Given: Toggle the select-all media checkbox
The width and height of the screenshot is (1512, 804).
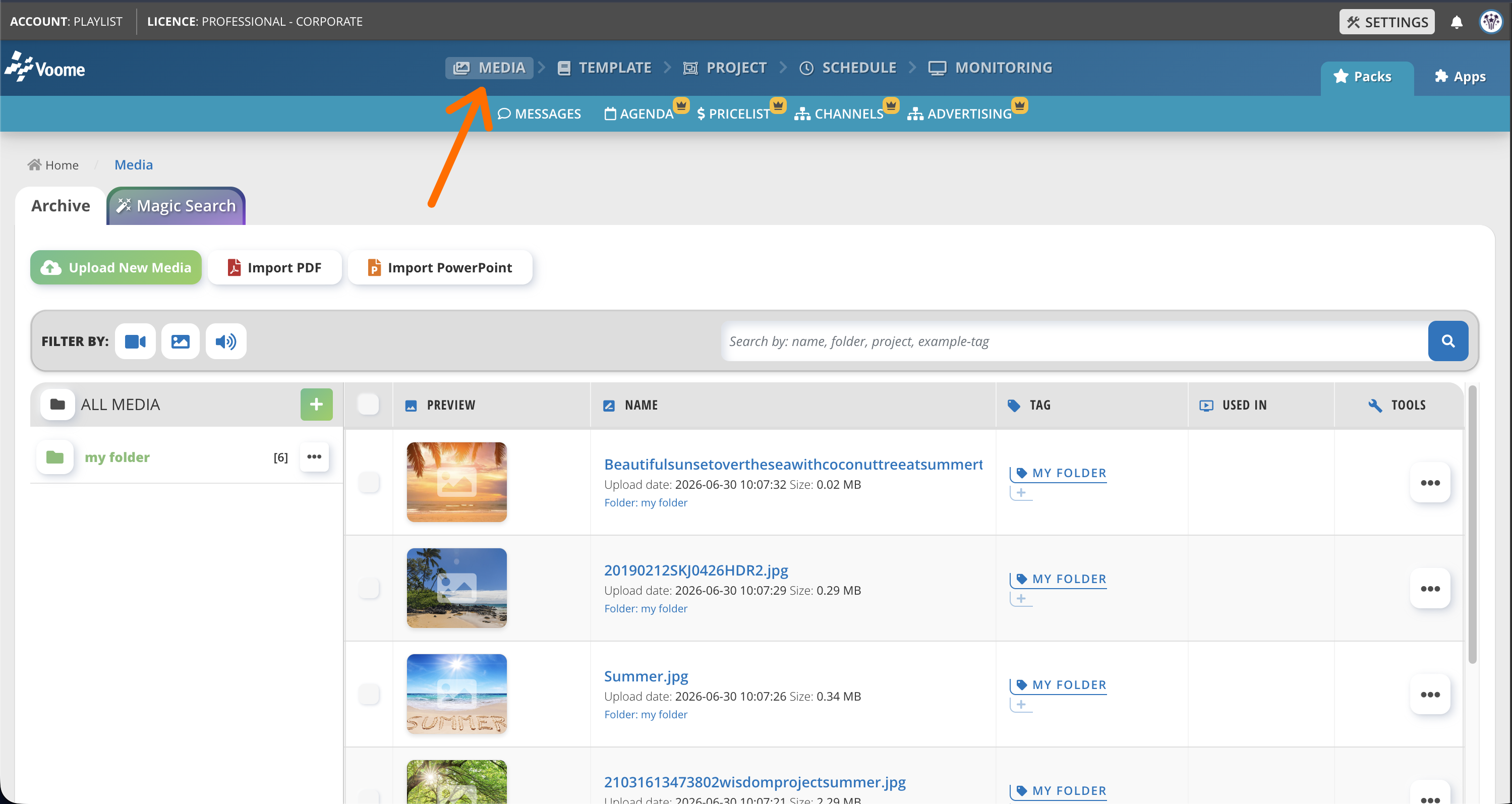Looking at the screenshot, I should pyautogui.click(x=368, y=404).
